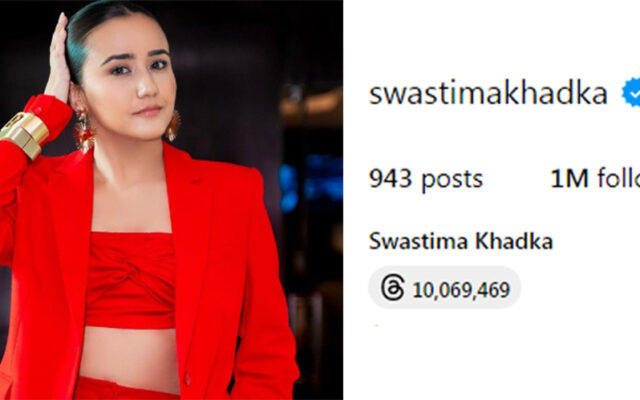Open the 1M followers list
The height and width of the screenshot is (400, 640).
[x=595, y=179]
